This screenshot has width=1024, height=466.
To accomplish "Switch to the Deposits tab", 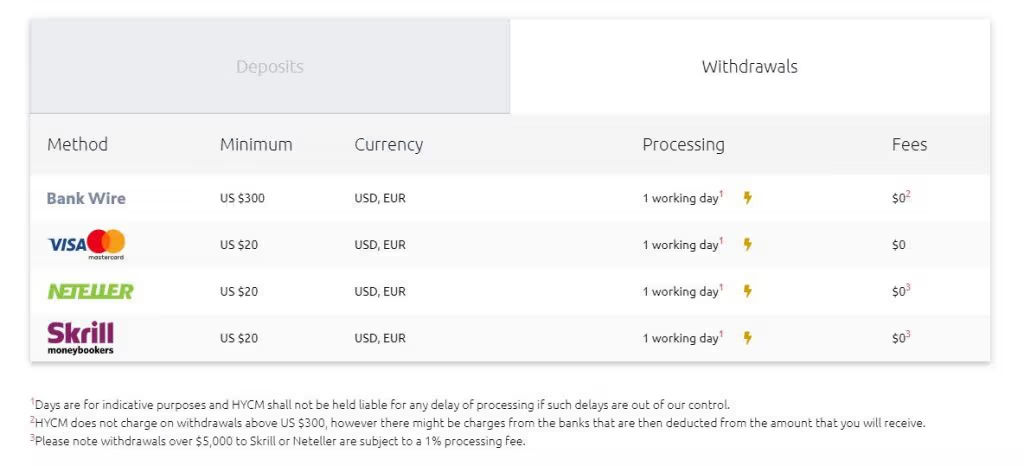I will pyautogui.click(x=270, y=67).
